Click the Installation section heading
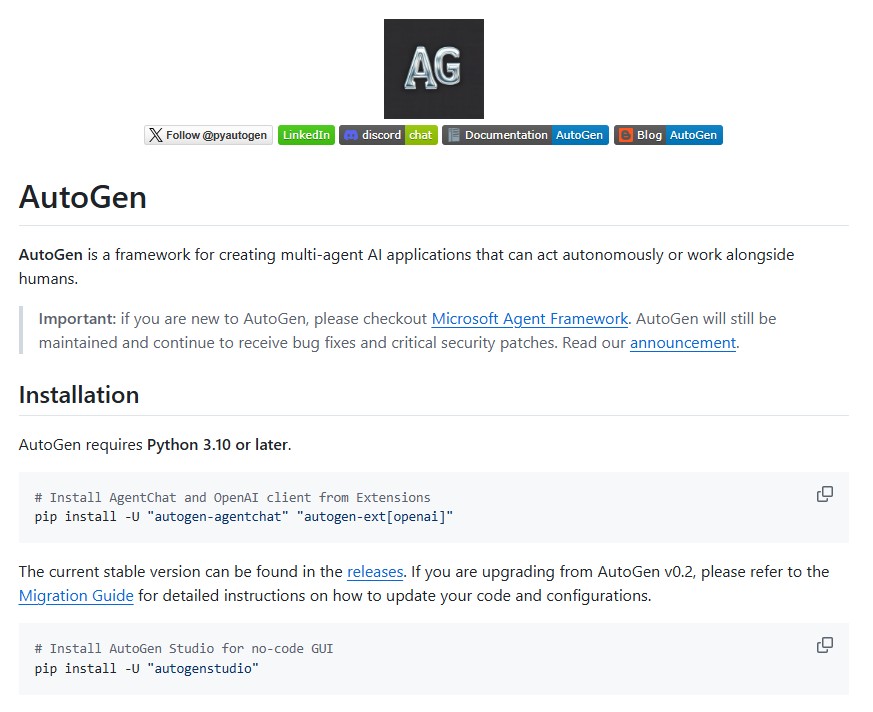The width and height of the screenshot is (873, 712). 79,395
